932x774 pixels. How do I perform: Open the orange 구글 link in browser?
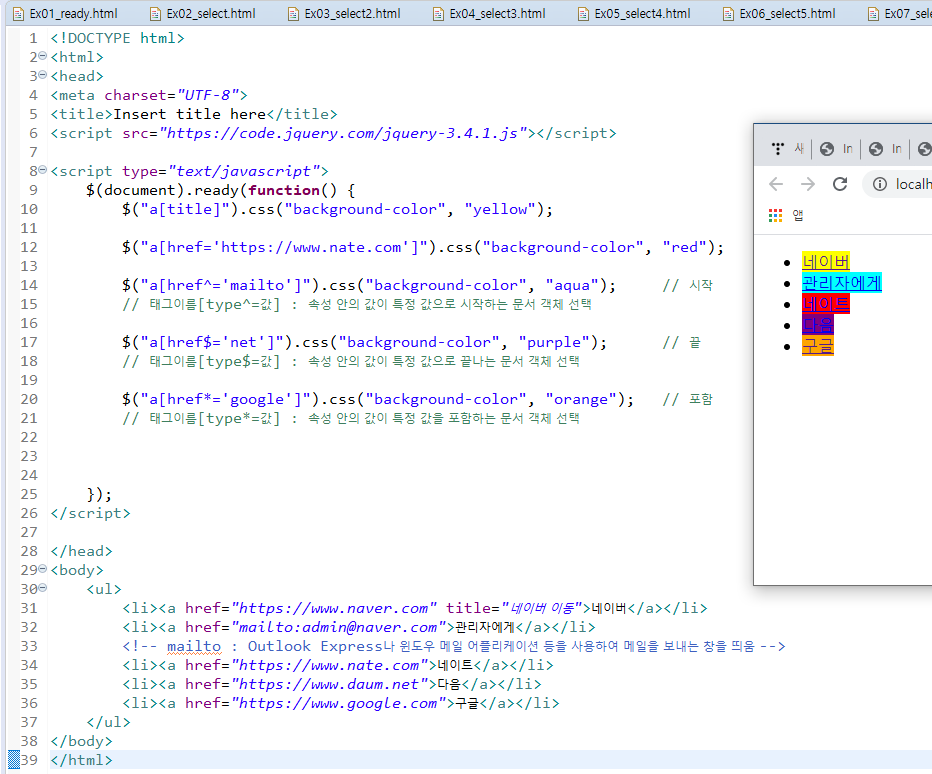pyautogui.click(x=818, y=345)
